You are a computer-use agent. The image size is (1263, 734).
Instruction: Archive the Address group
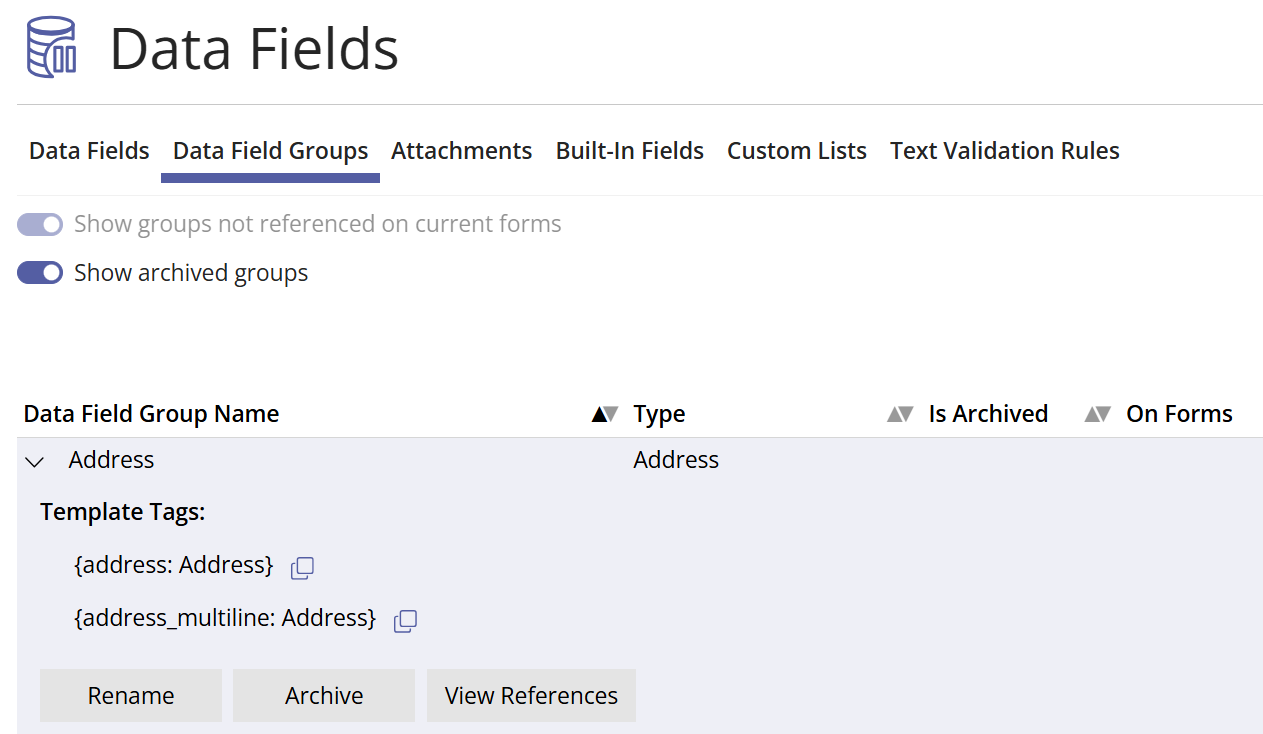pyautogui.click(x=324, y=695)
